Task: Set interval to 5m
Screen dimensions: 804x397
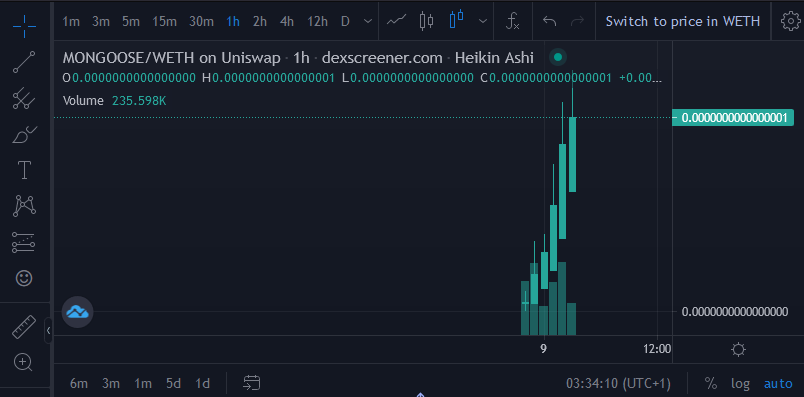Action: [131, 22]
